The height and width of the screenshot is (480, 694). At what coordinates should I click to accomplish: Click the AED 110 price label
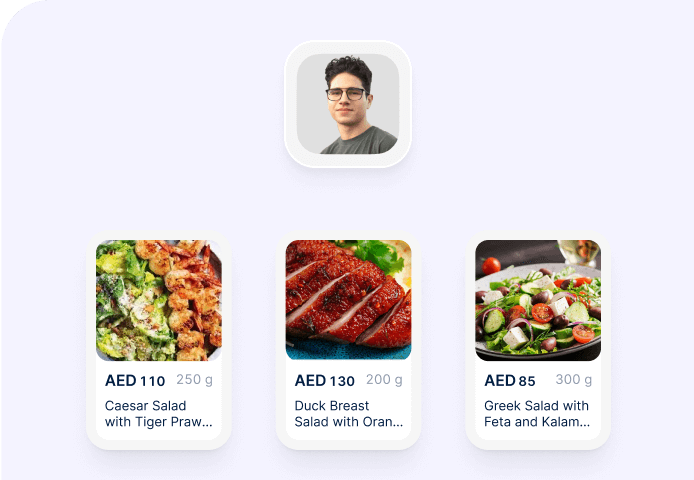[135, 380]
